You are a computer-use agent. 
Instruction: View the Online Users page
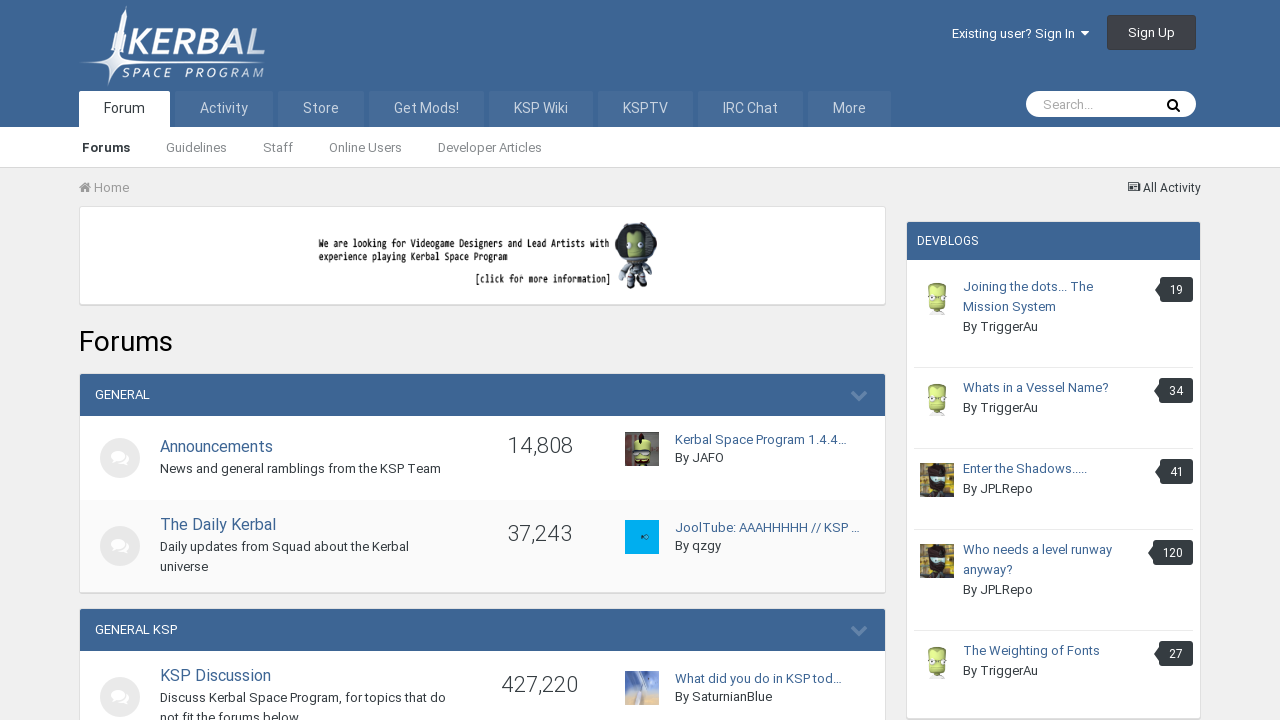(x=365, y=148)
